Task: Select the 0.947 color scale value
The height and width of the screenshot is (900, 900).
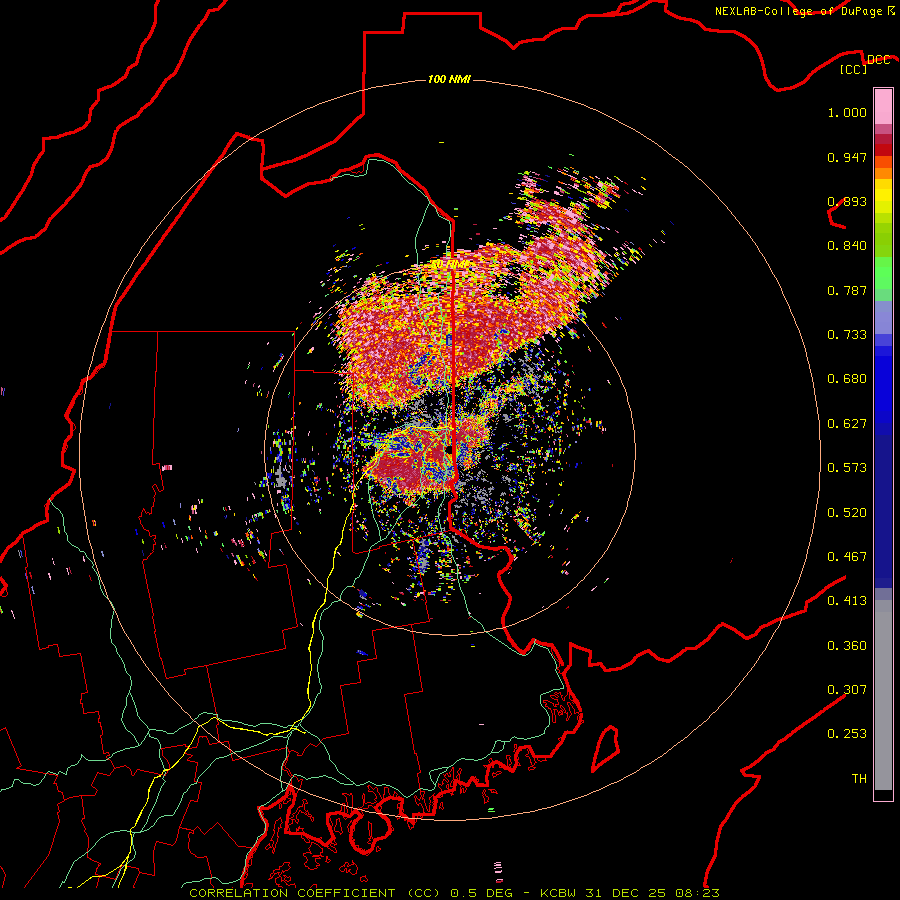Action: coord(847,157)
